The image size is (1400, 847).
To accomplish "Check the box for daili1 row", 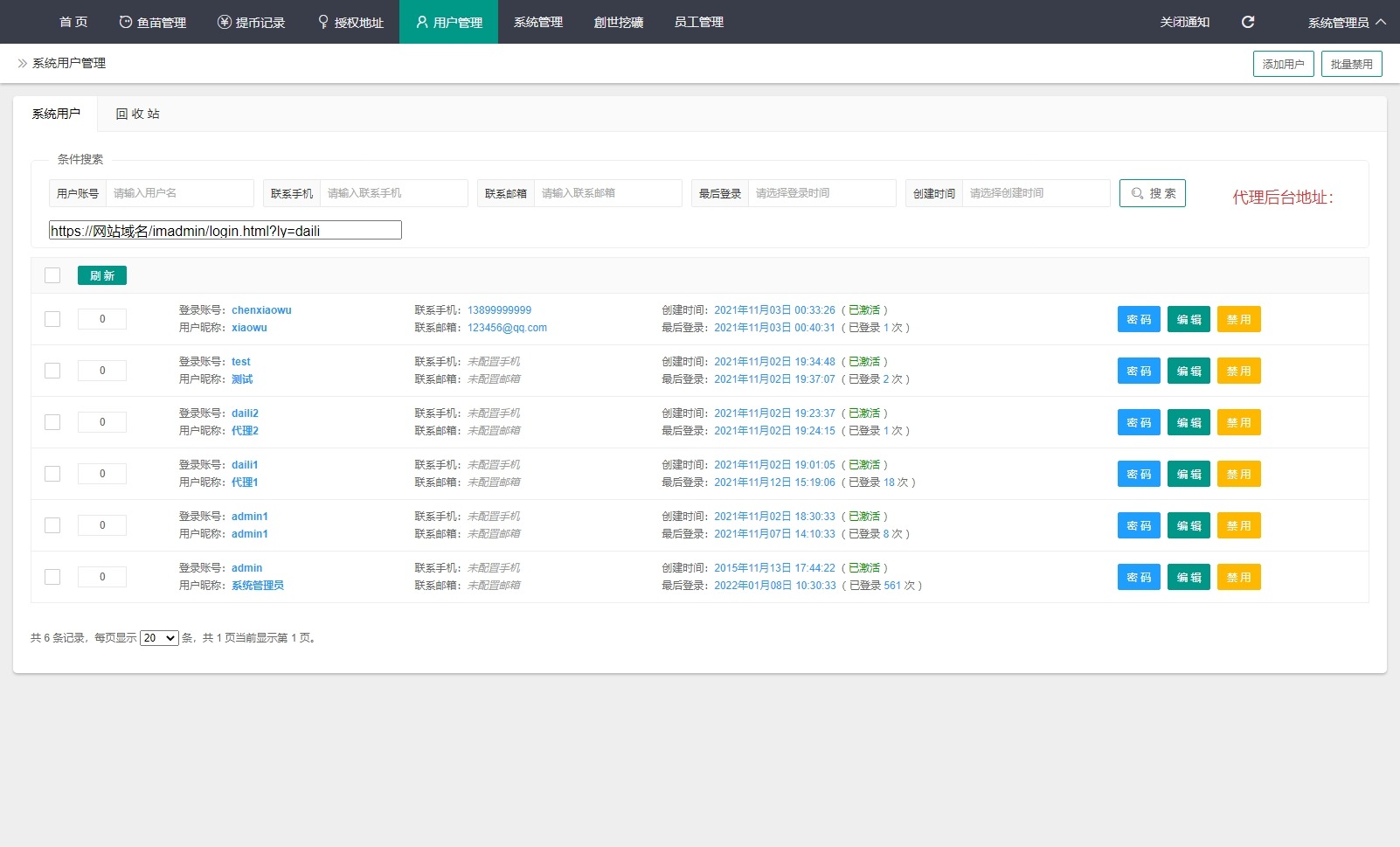I will (x=52, y=474).
